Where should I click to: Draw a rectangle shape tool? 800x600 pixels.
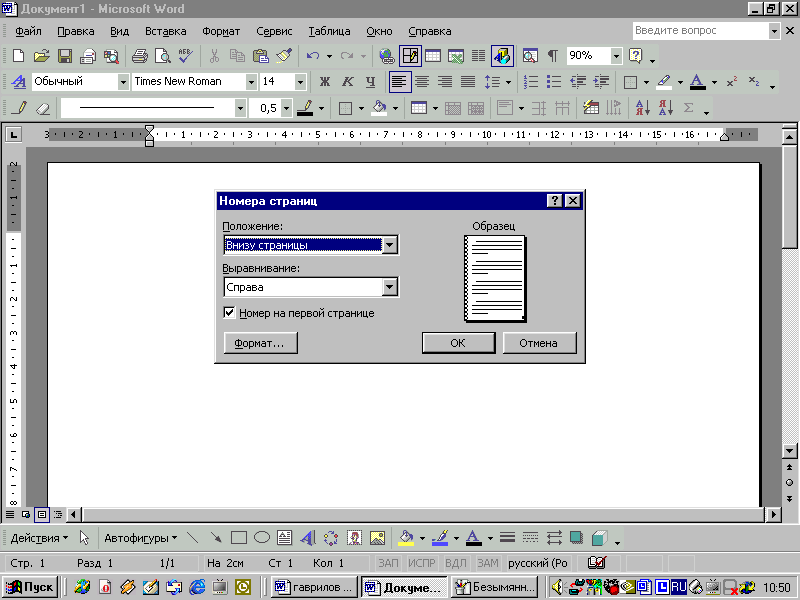point(239,538)
